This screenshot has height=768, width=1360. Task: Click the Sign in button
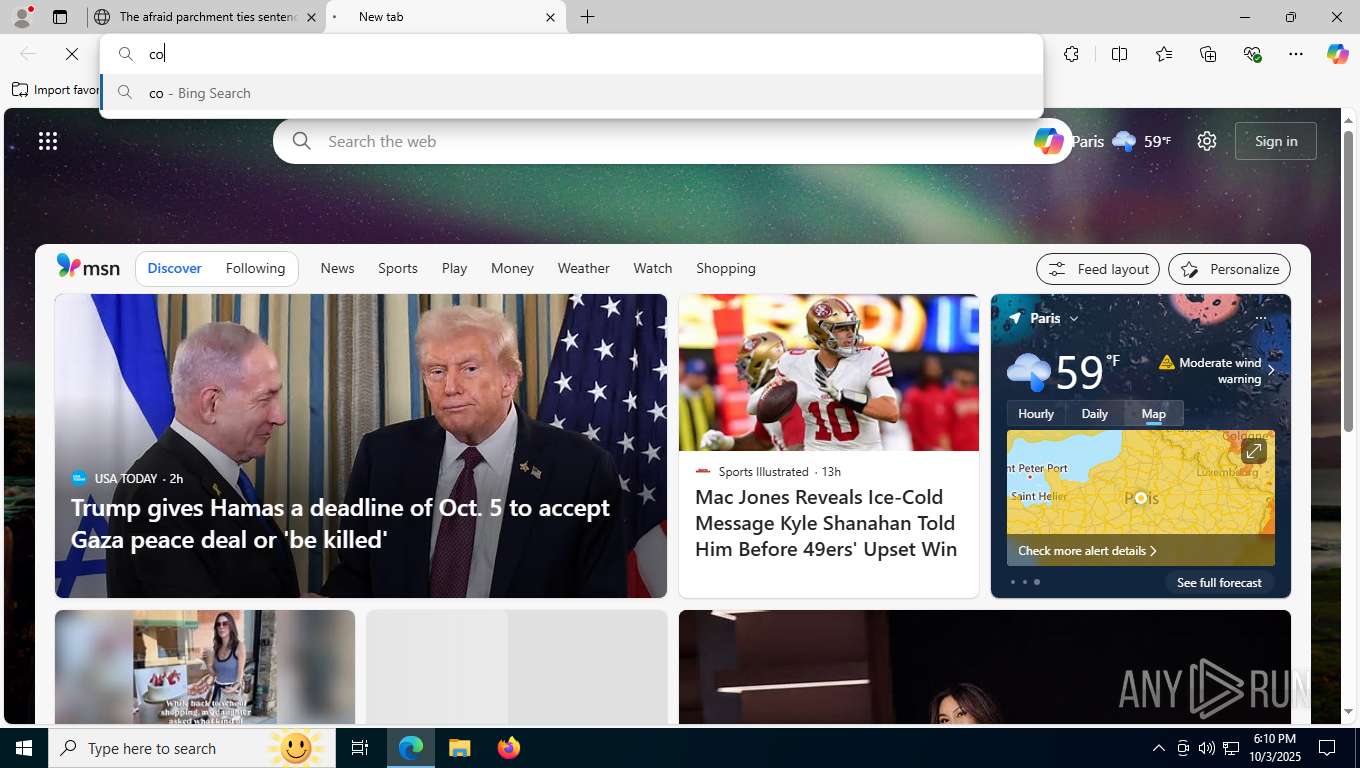[x=1276, y=141]
